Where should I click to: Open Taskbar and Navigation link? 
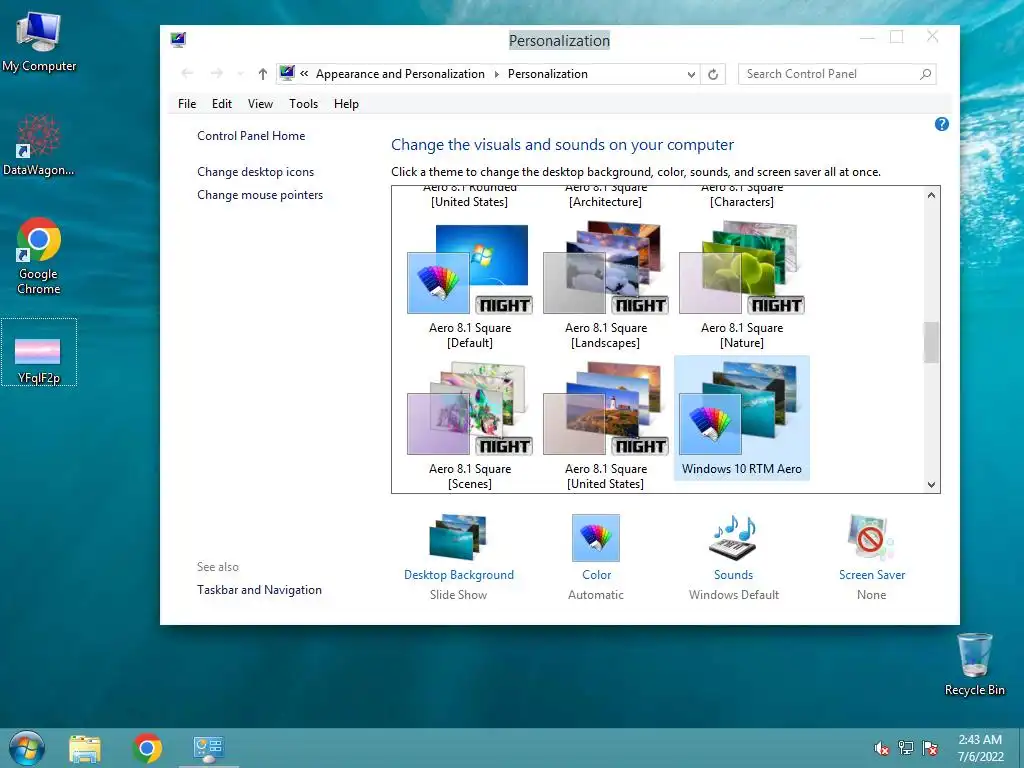(259, 590)
